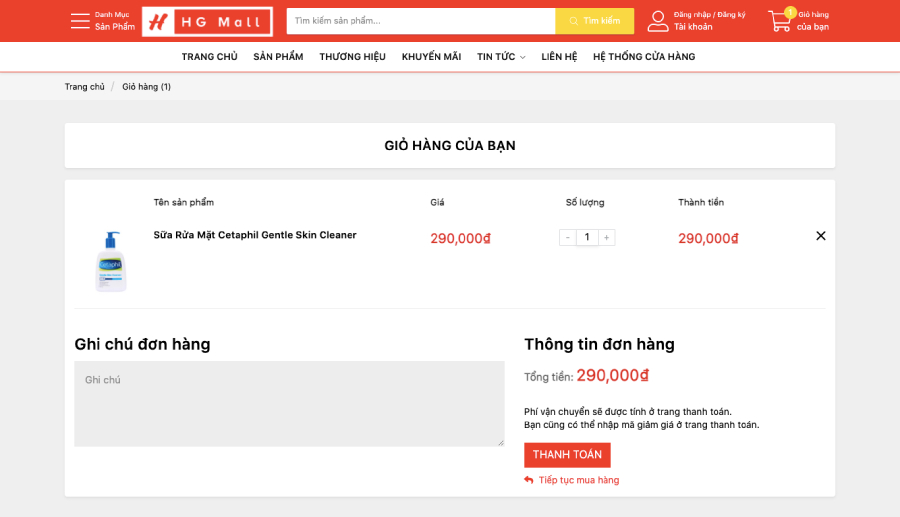Click Trang chủ breadcrumb link

click(x=84, y=87)
